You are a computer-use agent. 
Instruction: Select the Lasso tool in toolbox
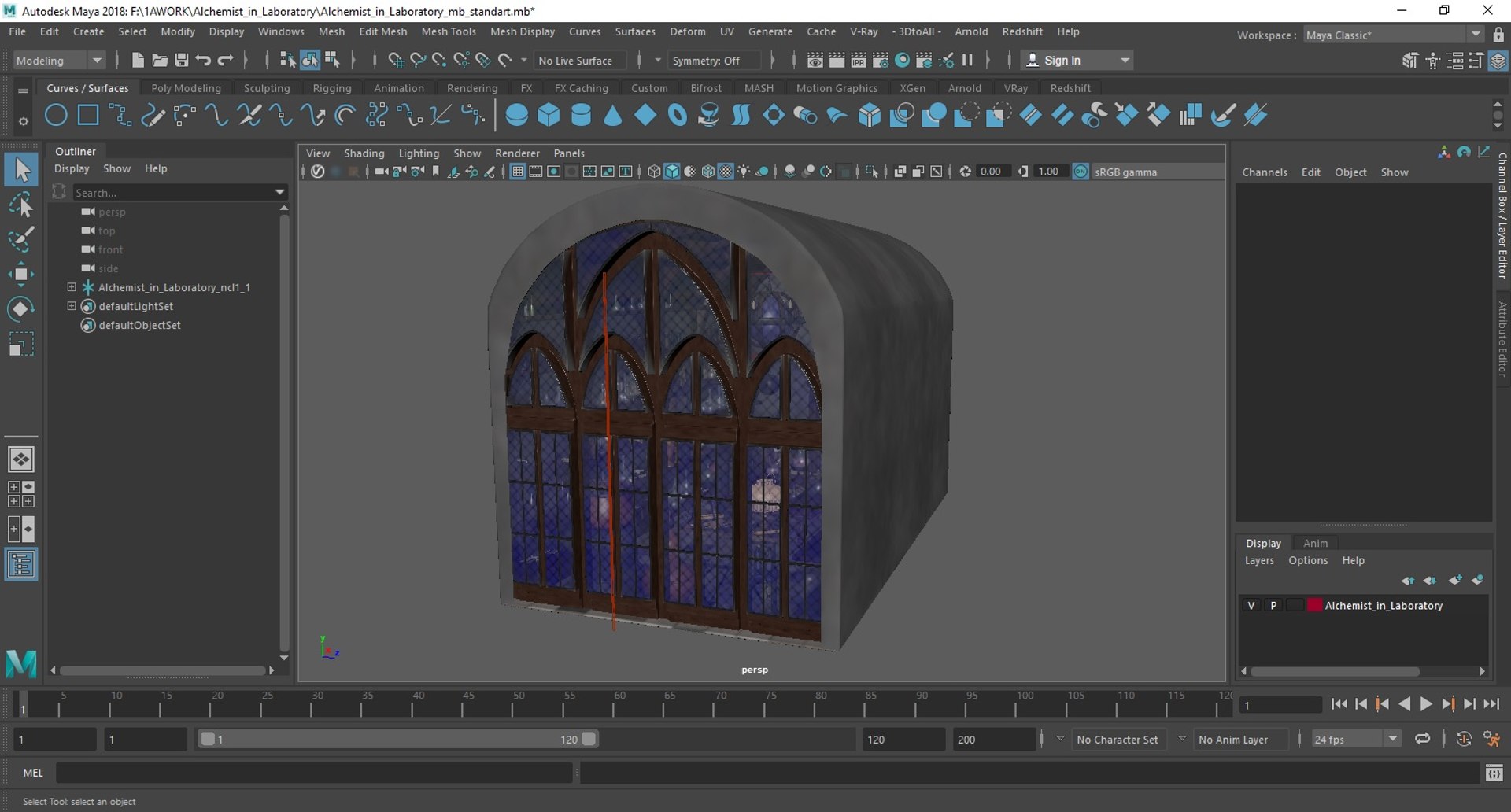21,205
